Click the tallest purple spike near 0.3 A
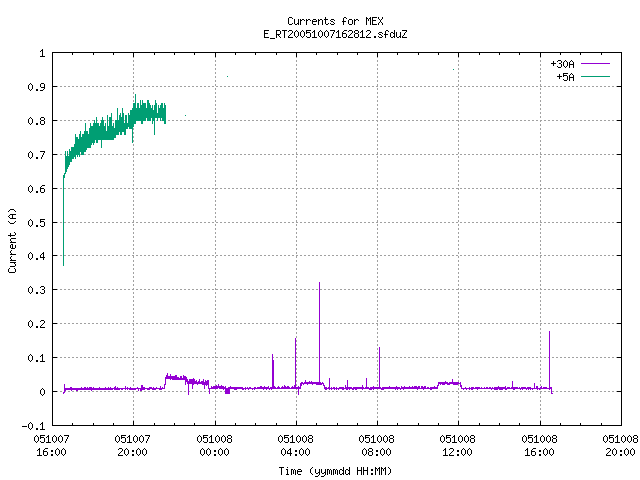The width and height of the screenshot is (640, 480). (x=320, y=331)
